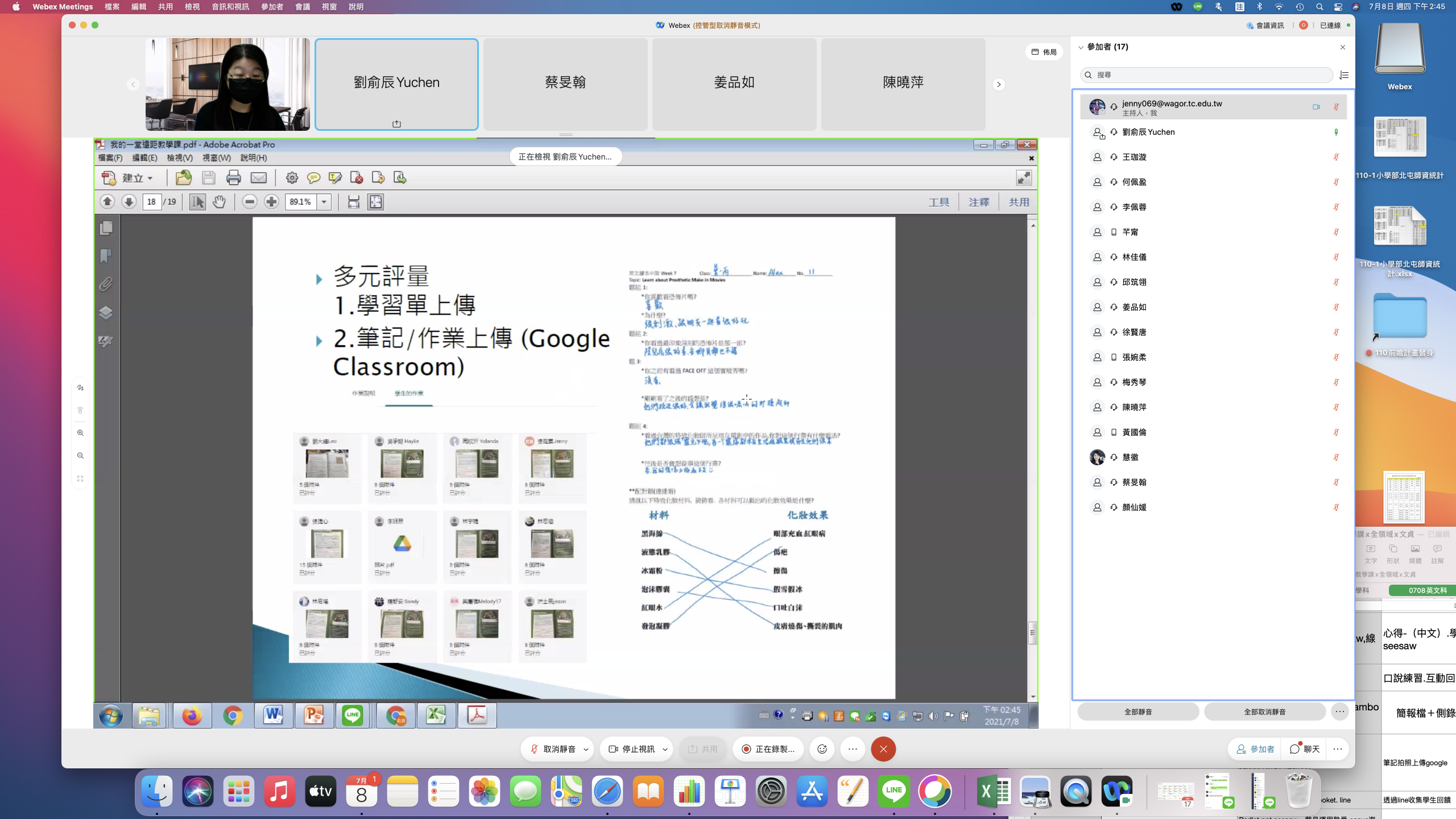Viewport: 1456px width, 819px height.
Task: Open the Chat (聊天) panel
Action: pyautogui.click(x=1305, y=749)
